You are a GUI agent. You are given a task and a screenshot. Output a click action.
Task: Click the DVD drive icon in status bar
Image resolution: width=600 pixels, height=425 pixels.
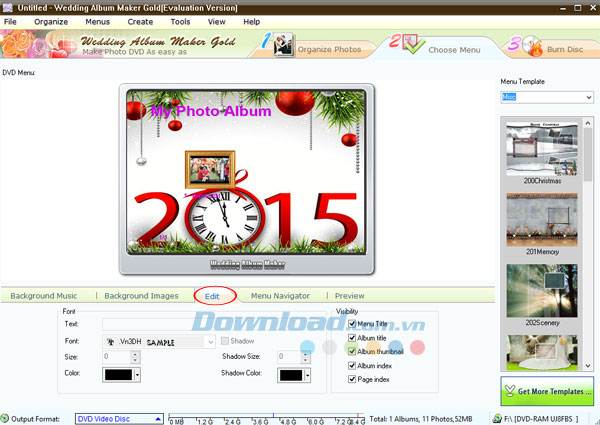497,419
